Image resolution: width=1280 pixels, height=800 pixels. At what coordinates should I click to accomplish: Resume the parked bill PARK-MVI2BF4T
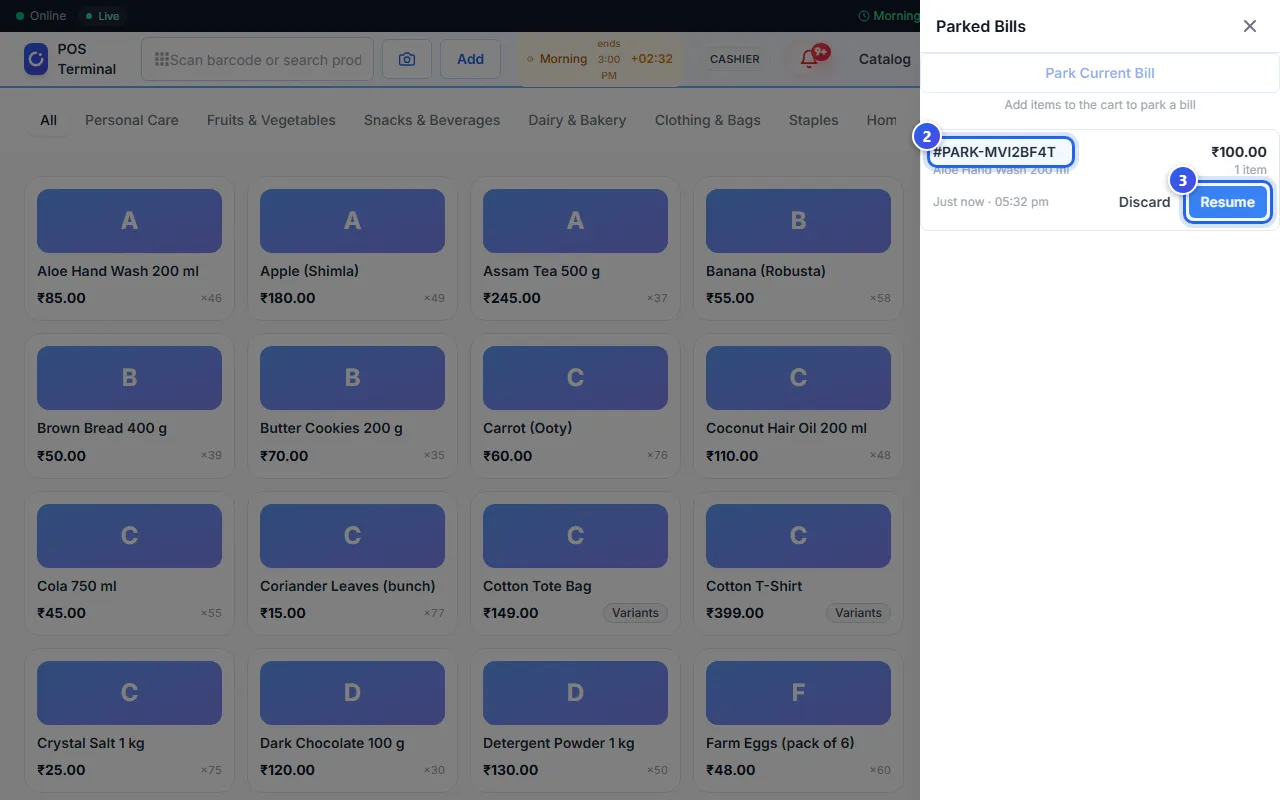point(1227,202)
